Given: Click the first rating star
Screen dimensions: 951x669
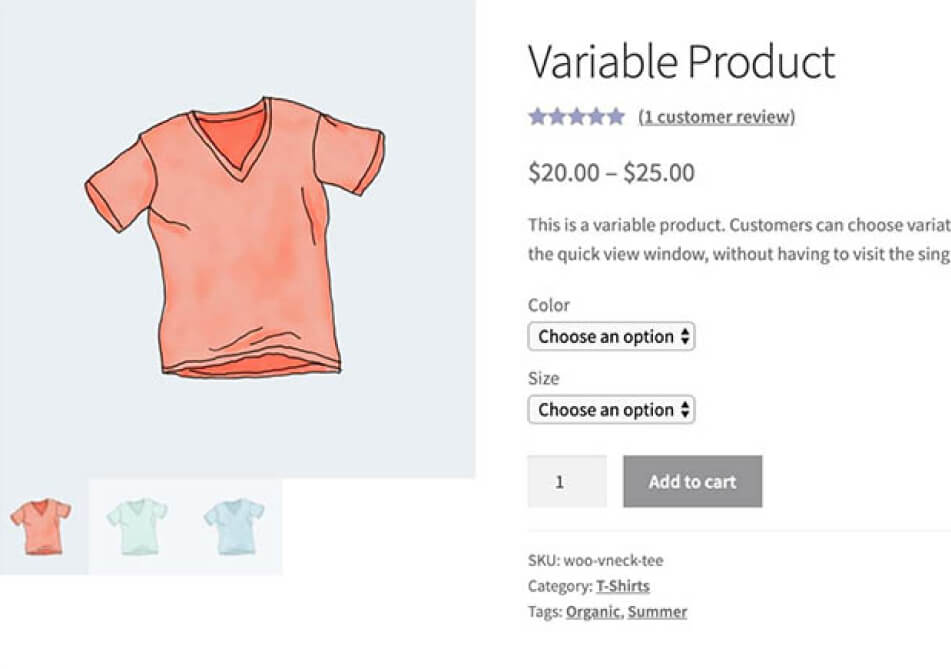Looking at the screenshot, I should pos(537,116).
